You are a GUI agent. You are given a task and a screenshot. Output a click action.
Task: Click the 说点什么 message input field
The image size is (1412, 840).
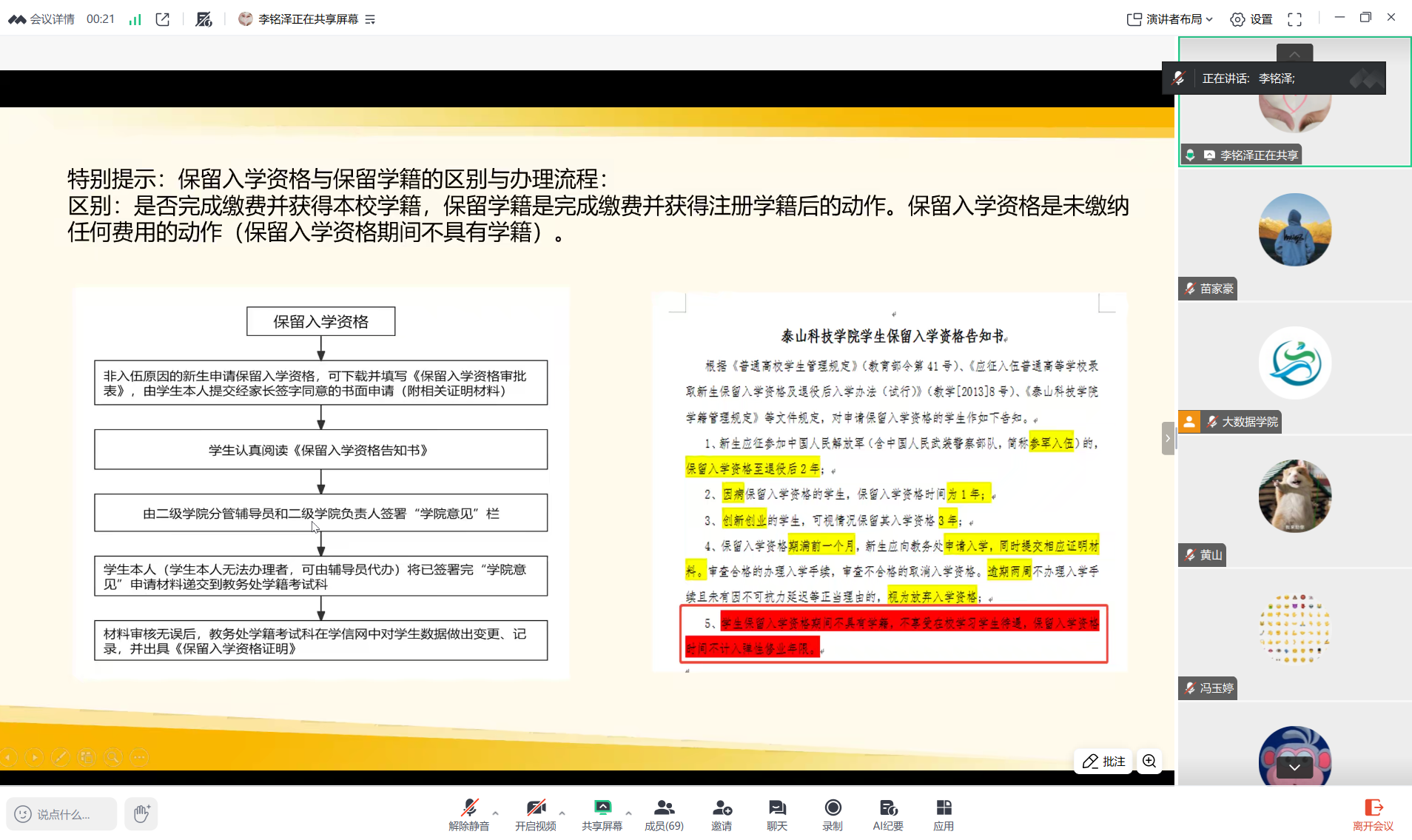click(x=62, y=814)
